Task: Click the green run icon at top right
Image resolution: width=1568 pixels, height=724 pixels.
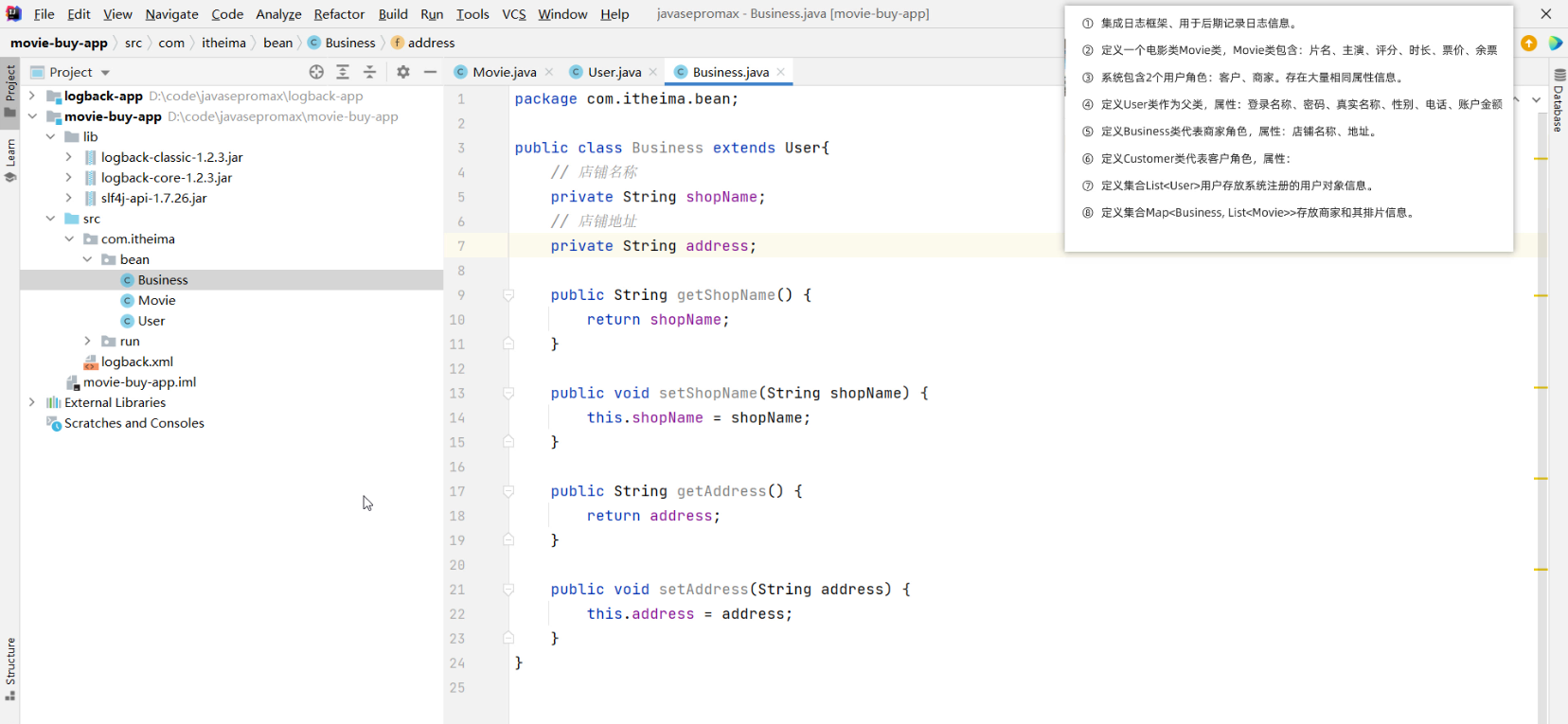Action: [x=1556, y=43]
